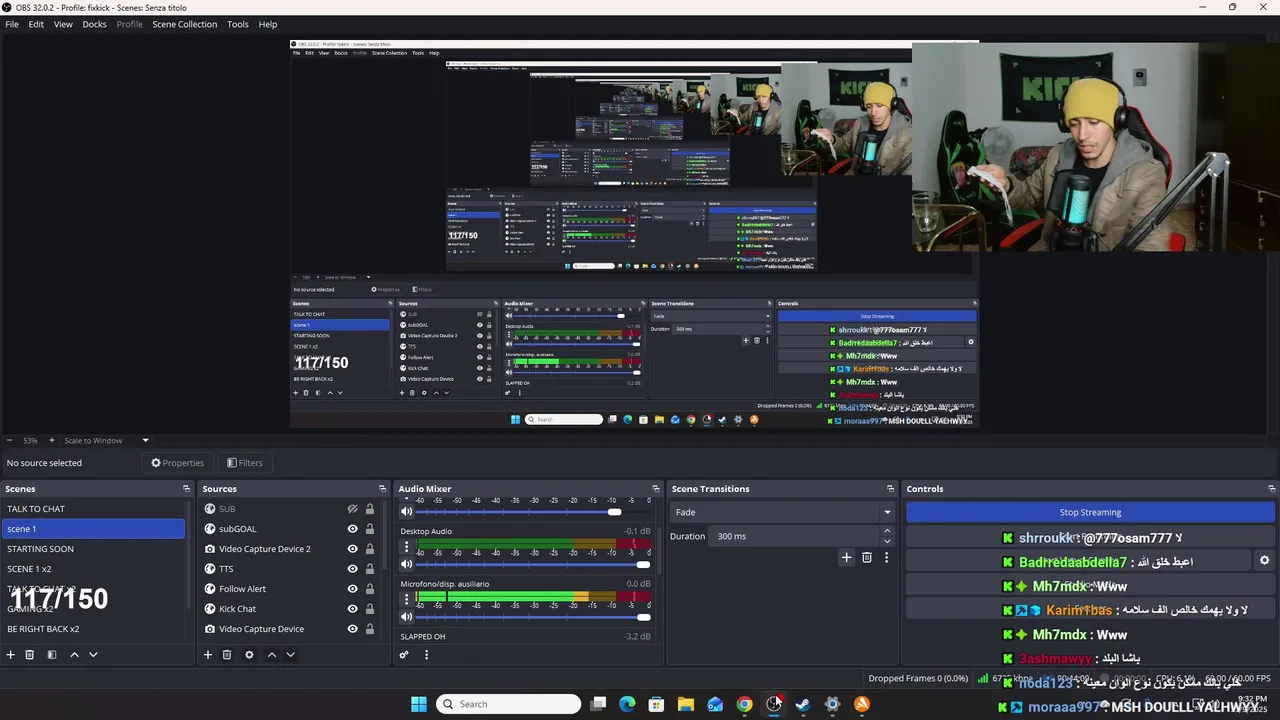Screen dimensions: 1280x720
Task: Open Google Chrome from the taskbar
Action: tap(744, 704)
